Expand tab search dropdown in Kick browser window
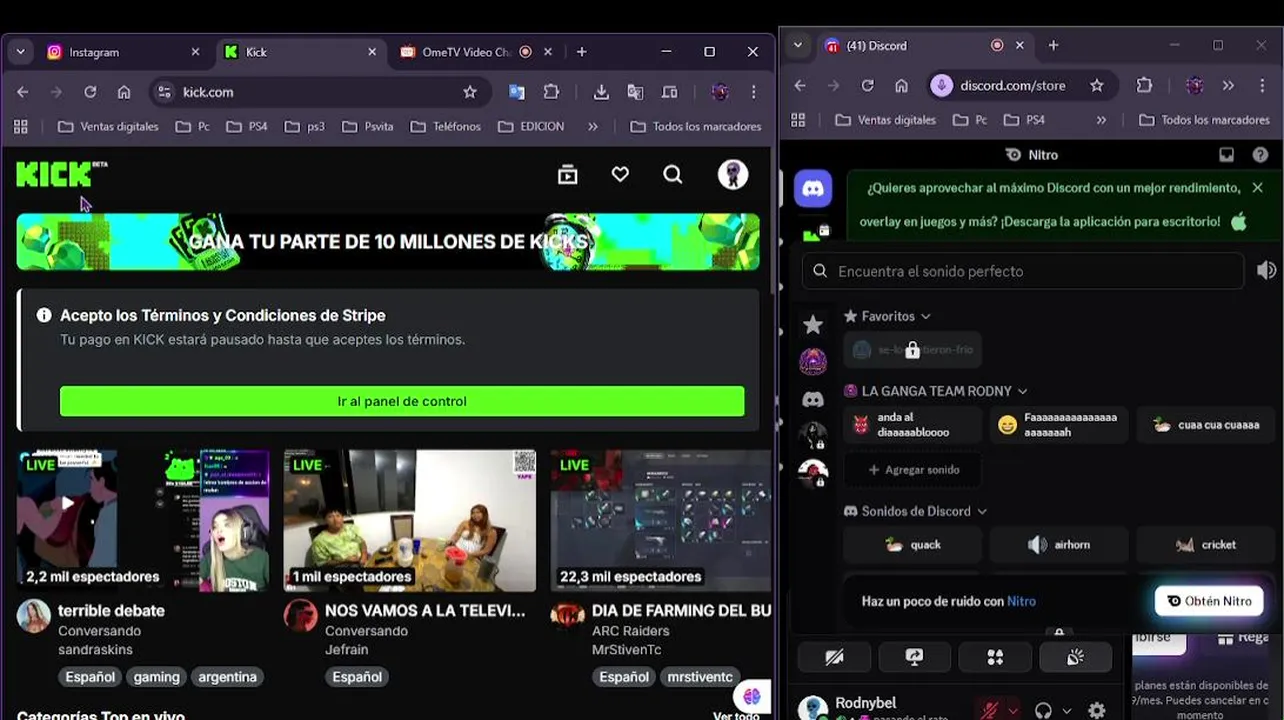The width and height of the screenshot is (1284, 720). pyautogui.click(x=20, y=52)
